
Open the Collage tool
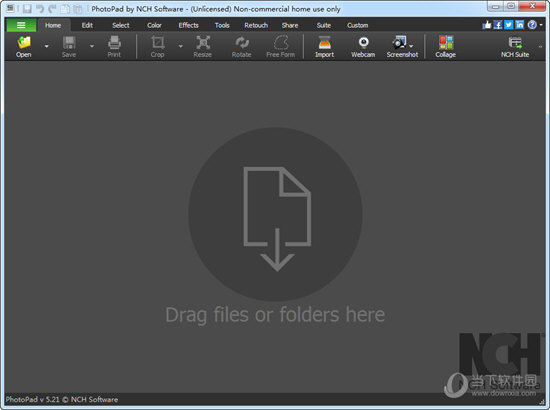[445, 46]
